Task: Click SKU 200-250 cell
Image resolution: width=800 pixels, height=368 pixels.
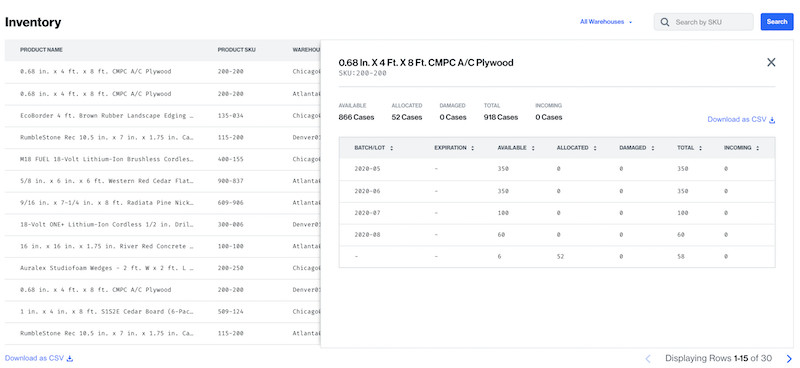Action: point(231,267)
